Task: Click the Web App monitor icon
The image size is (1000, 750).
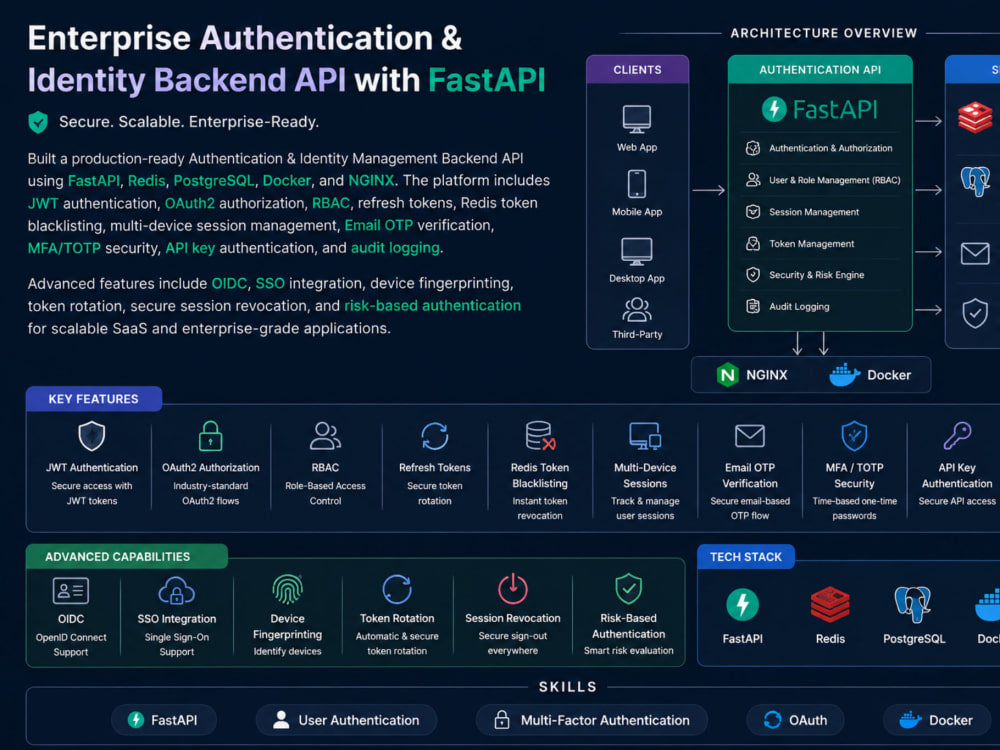Action: point(636,119)
